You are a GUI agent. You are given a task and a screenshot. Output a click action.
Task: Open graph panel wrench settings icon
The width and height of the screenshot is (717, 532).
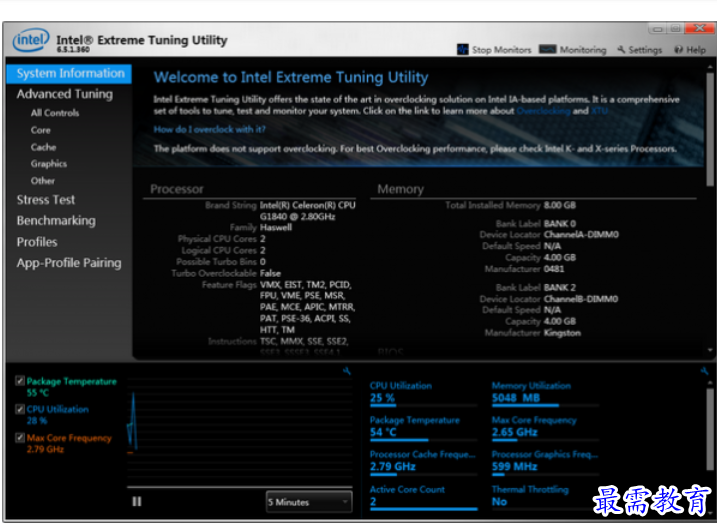tap(347, 371)
